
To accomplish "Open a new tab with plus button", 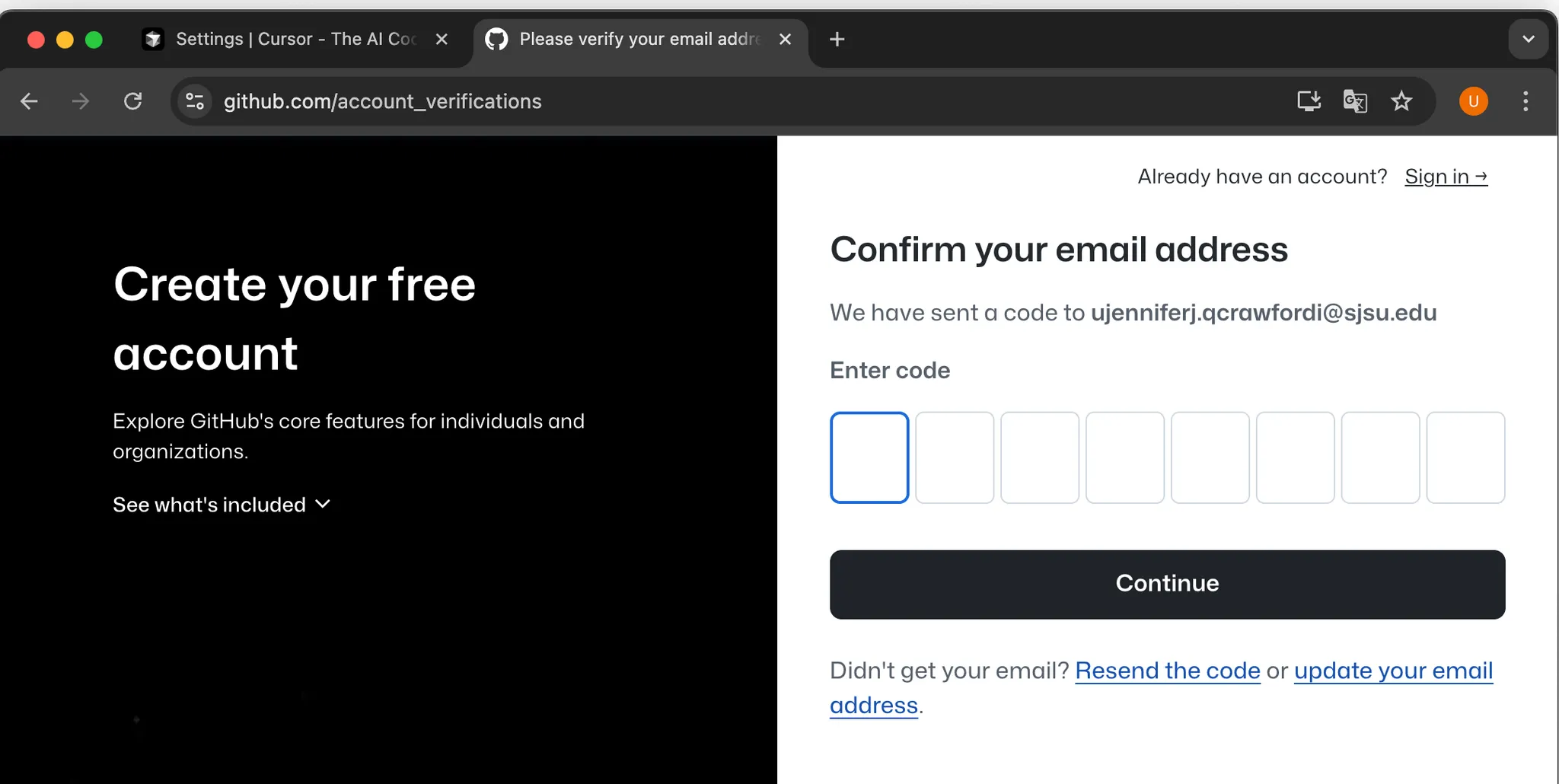I will click(837, 40).
